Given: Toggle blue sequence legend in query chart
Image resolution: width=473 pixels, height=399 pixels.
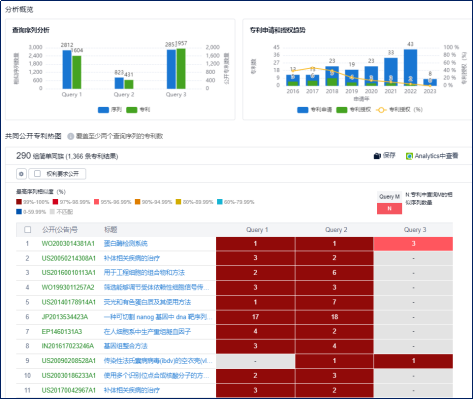Looking at the screenshot, I should click(x=103, y=110).
